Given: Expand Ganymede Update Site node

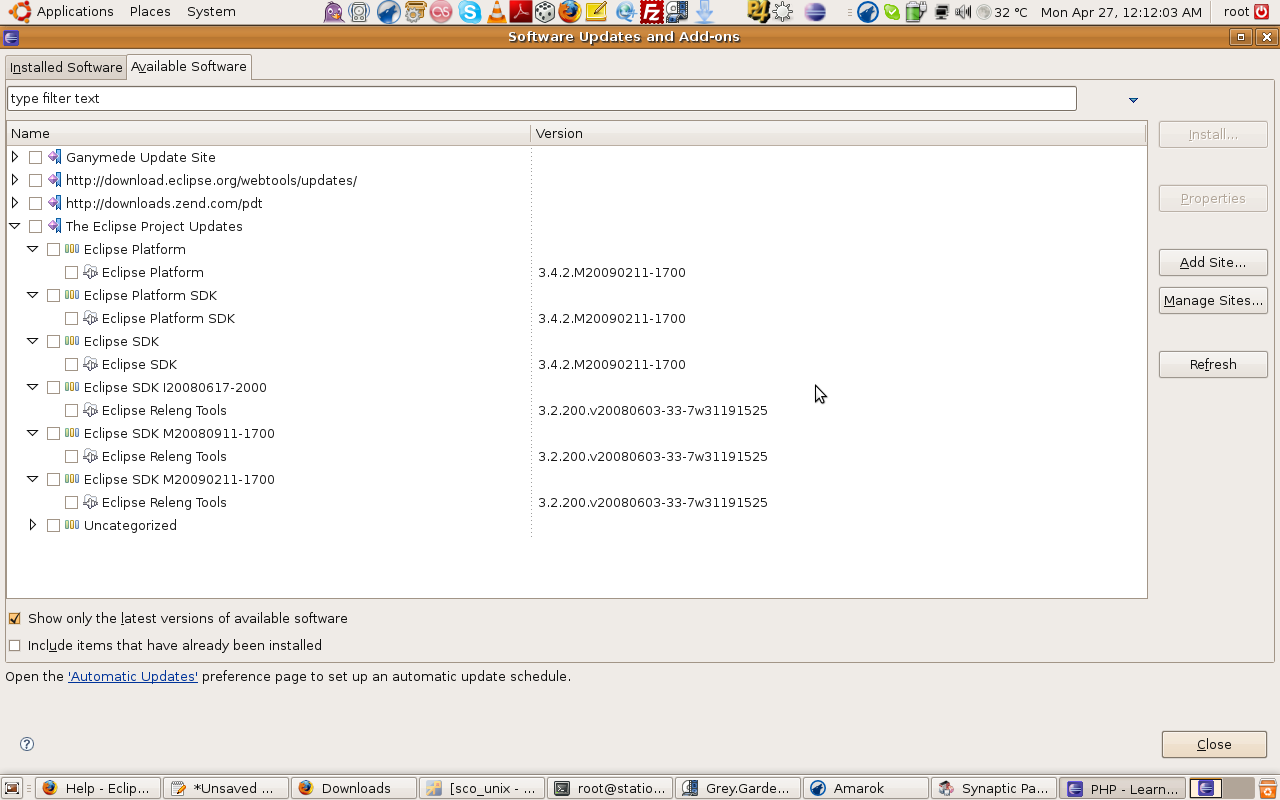Looking at the screenshot, I should 14,157.
